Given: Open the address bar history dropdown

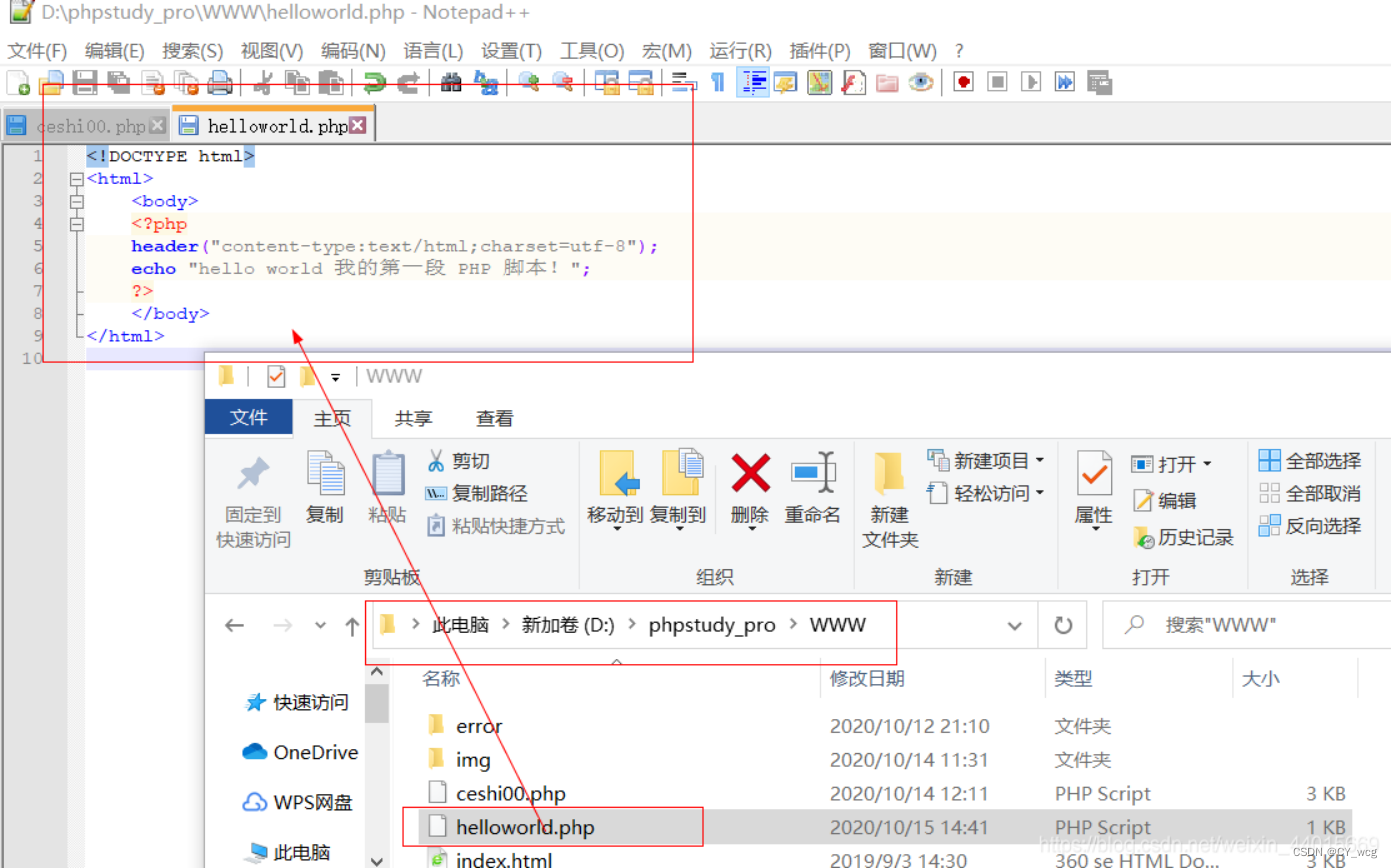Looking at the screenshot, I should pyautogui.click(x=1014, y=626).
